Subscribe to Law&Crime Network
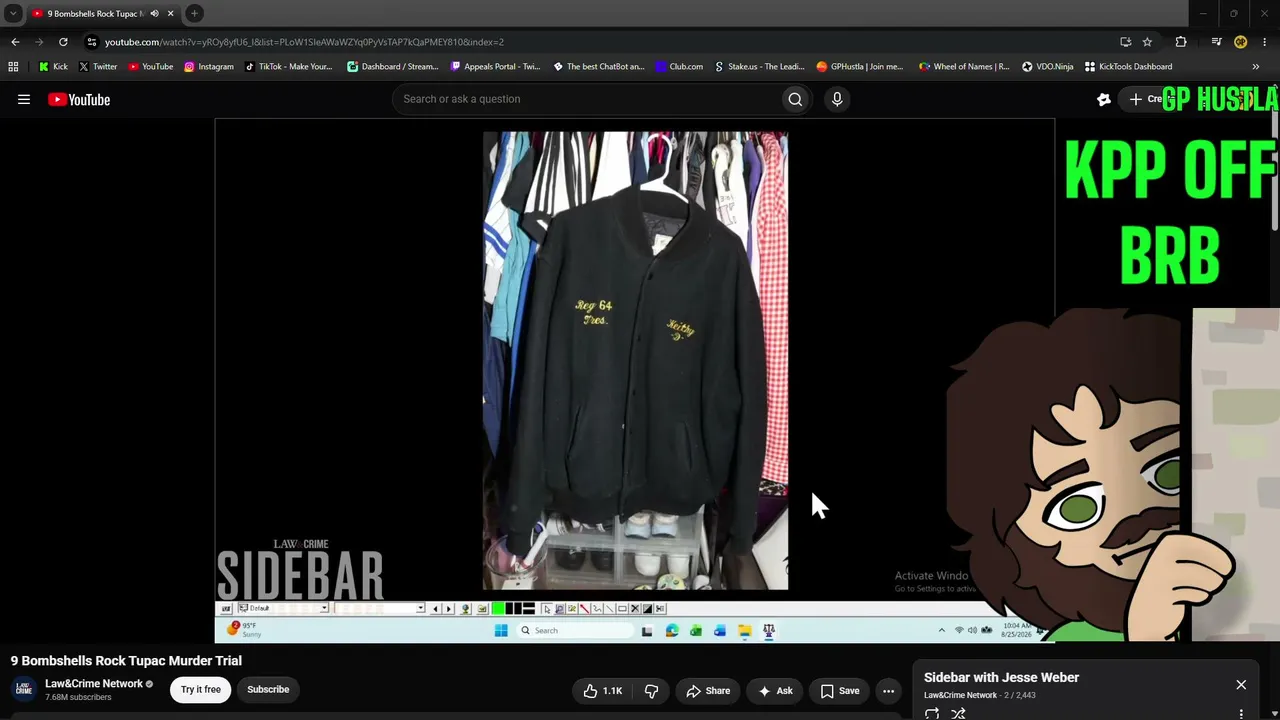The height and width of the screenshot is (720, 1280). tap(268, 690)
